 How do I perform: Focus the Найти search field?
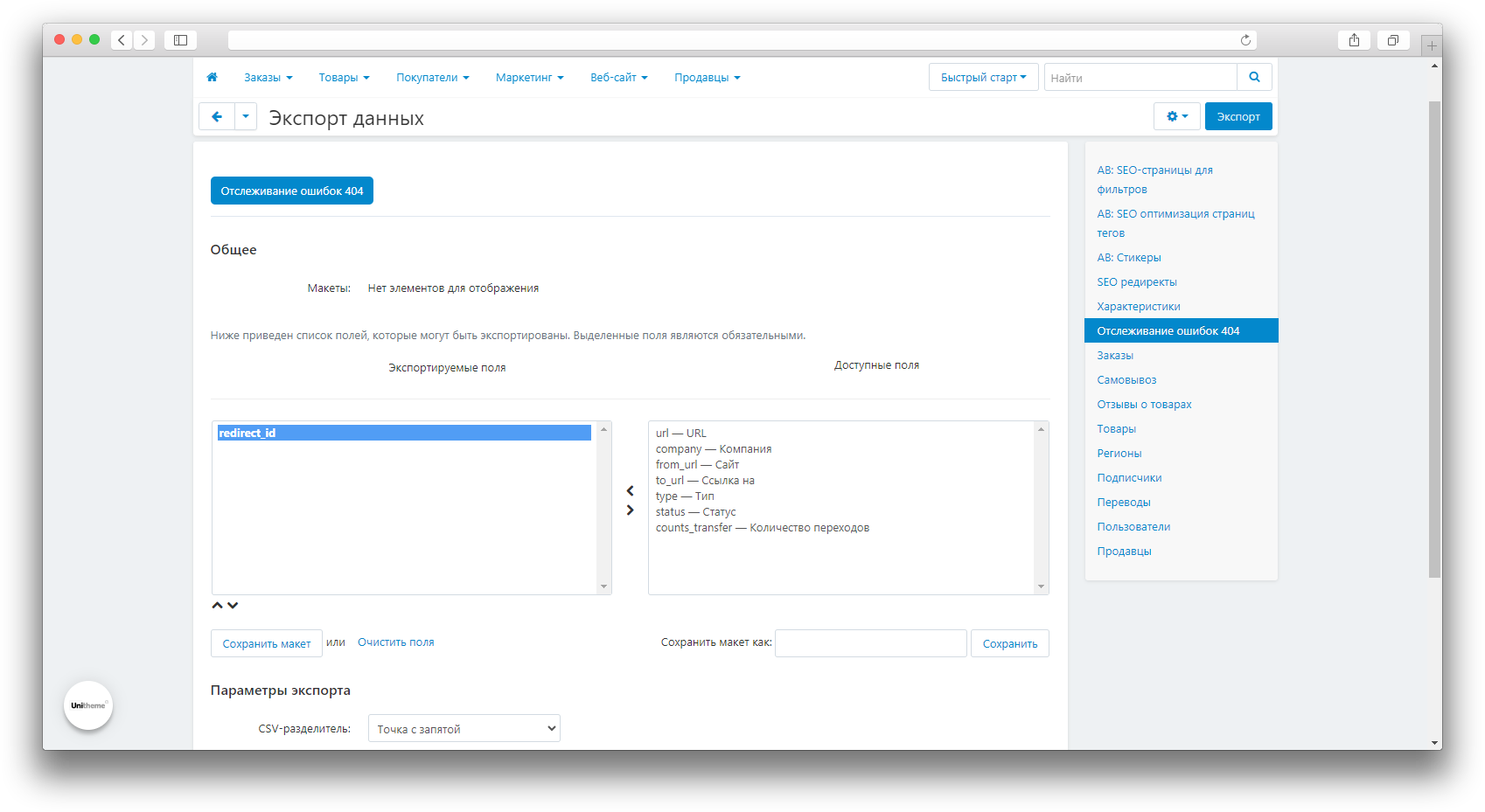[1141, 77]
